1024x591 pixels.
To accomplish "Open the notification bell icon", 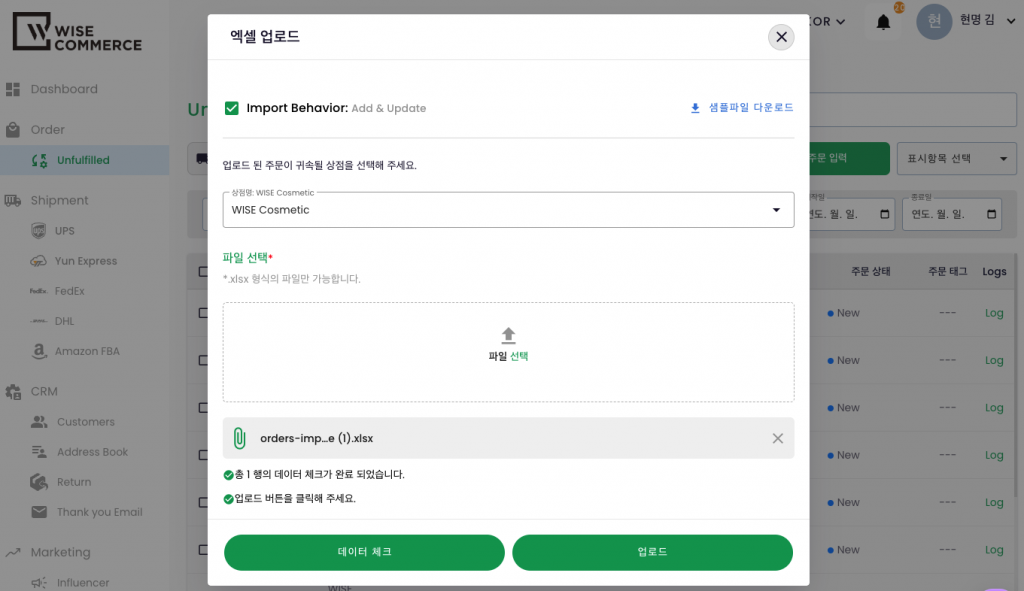I will [x=883, y=22].
